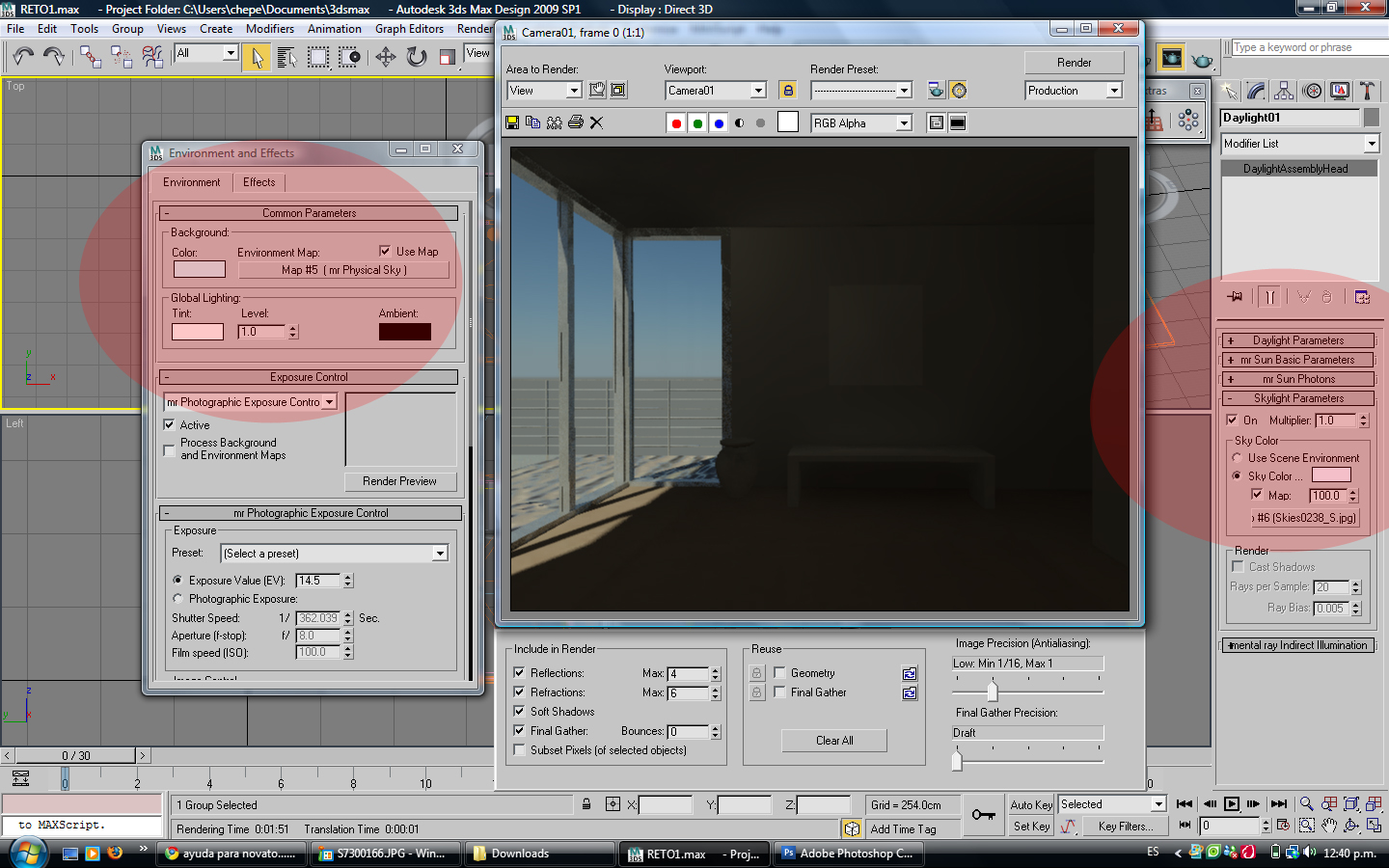
Task: Switch to the Environment tab
Action: (x=191, y=182)
